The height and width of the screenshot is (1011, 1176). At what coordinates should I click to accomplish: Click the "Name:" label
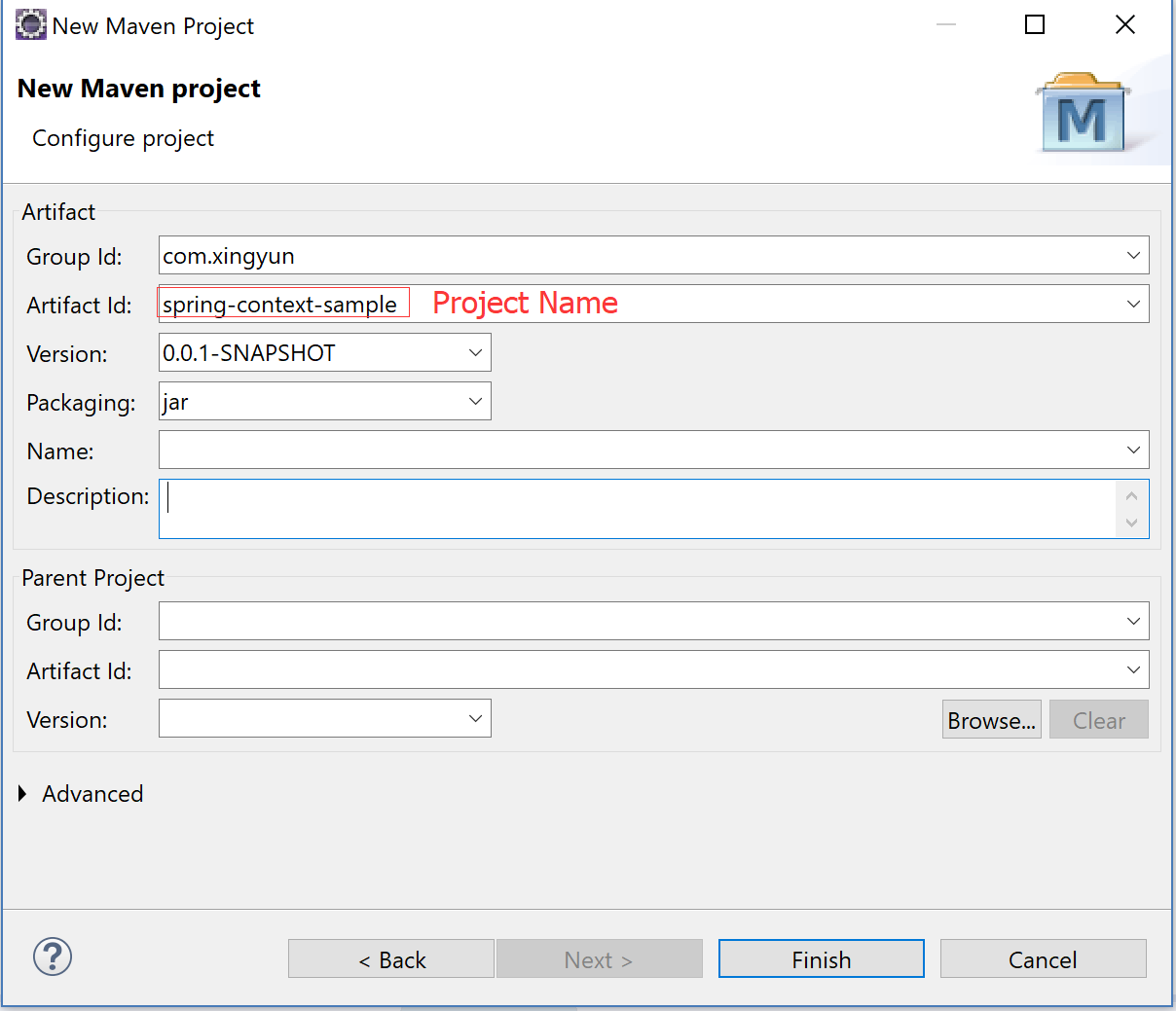pyautogui.click(x=60, y=451)
